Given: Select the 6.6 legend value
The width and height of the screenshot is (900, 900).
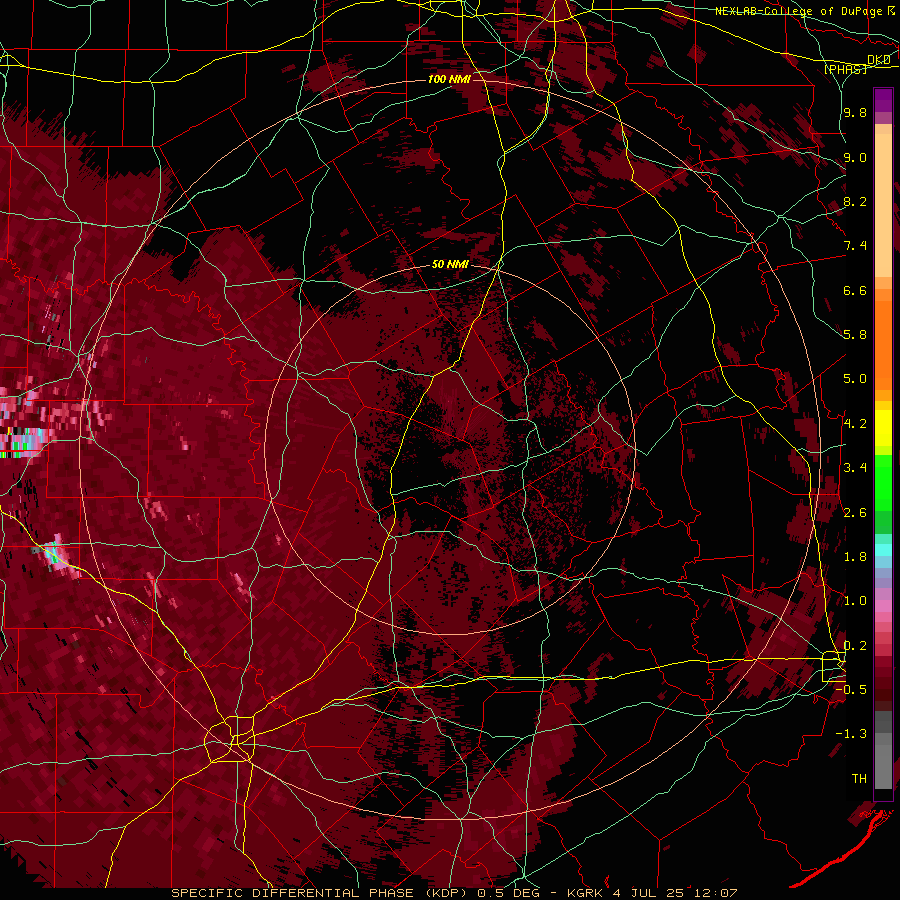Looking at the screenshot, I should (x=855, y=290).
